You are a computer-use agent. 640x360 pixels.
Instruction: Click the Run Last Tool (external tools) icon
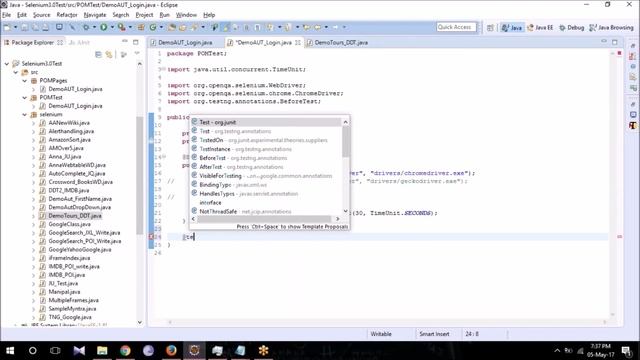(x=122, y=27)
